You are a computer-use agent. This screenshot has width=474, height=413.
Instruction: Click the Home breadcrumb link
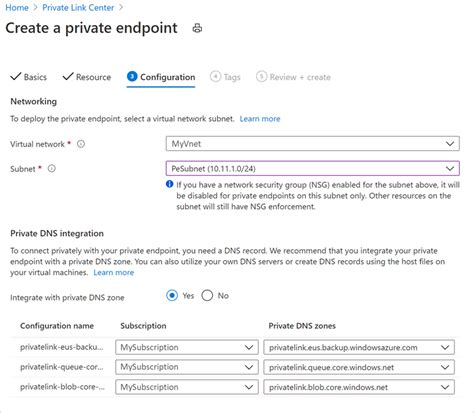pos(17,8)
